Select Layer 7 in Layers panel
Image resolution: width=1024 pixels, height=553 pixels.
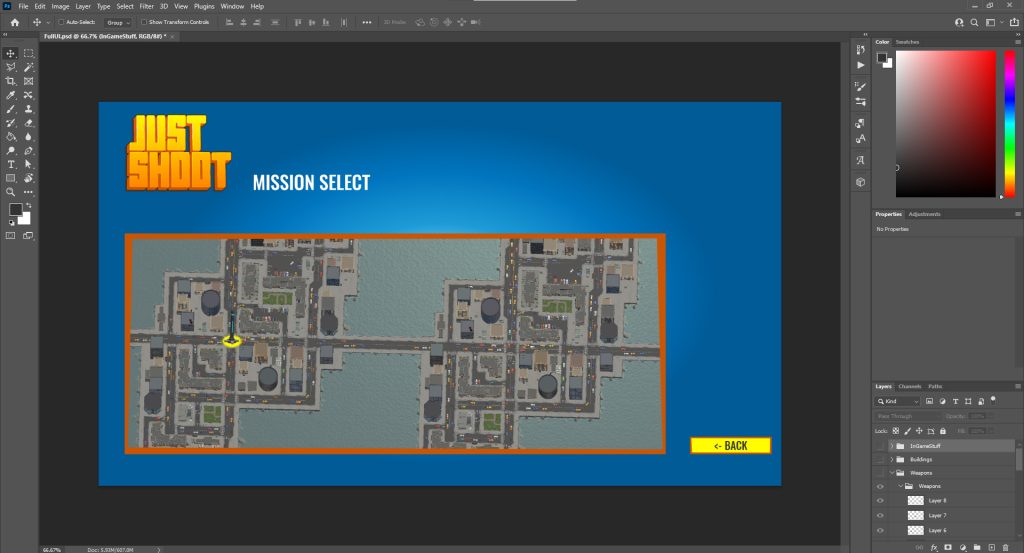[937, 515]
